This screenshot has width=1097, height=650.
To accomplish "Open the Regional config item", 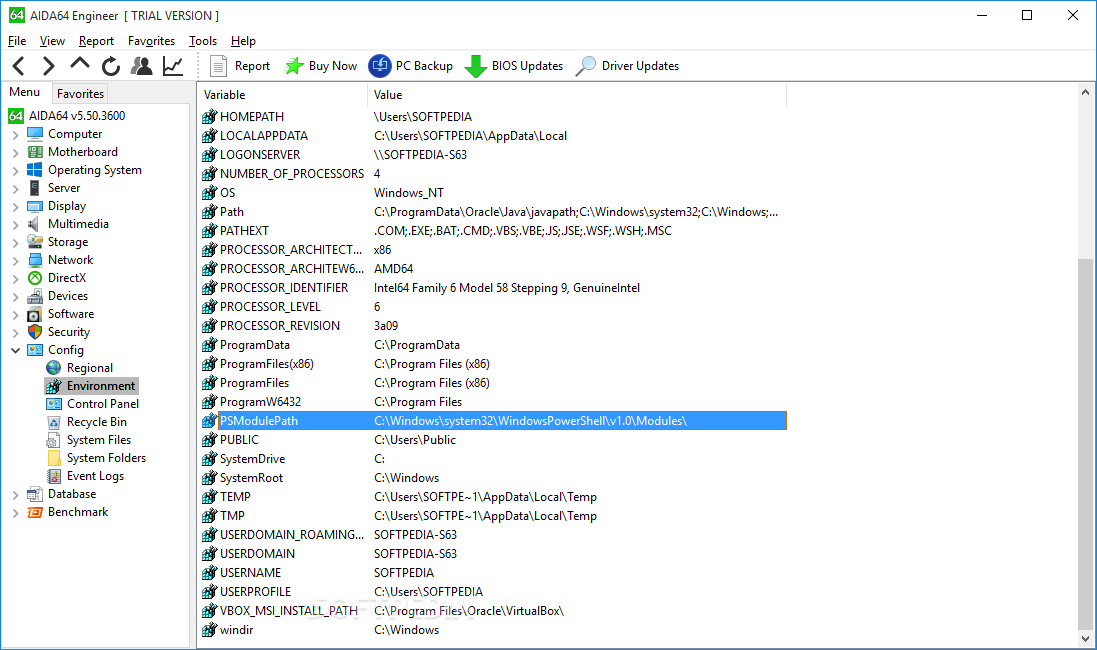I will 90,368.
